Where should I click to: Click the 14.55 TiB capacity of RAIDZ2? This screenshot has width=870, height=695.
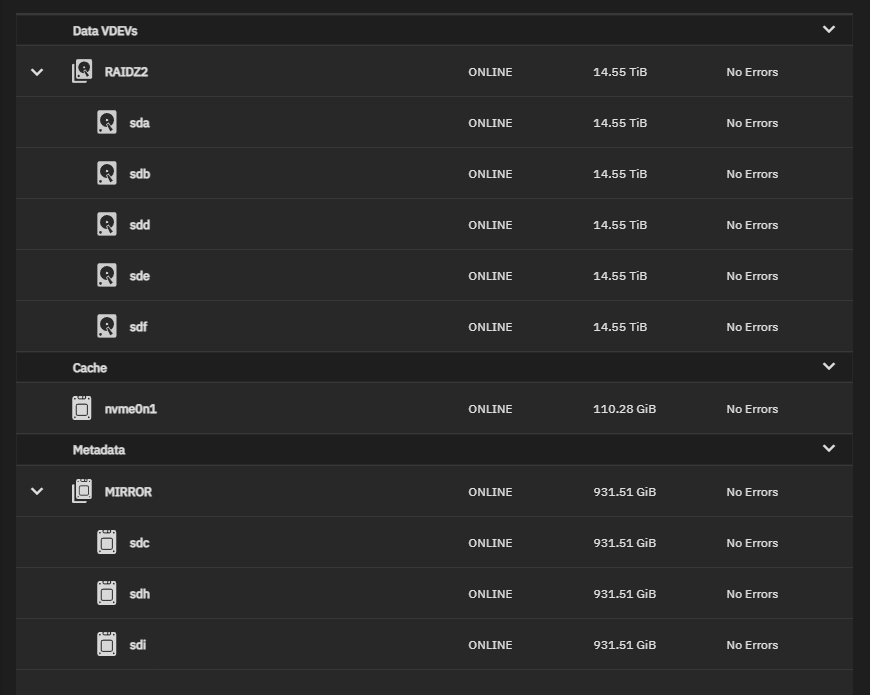point(620,72)
